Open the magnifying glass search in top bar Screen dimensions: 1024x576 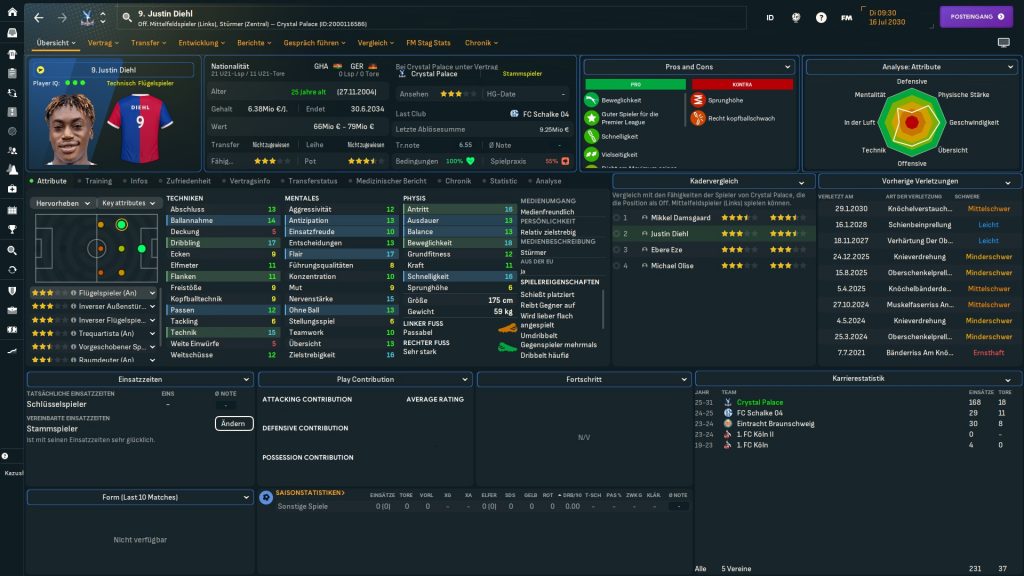tap(127, 17)
